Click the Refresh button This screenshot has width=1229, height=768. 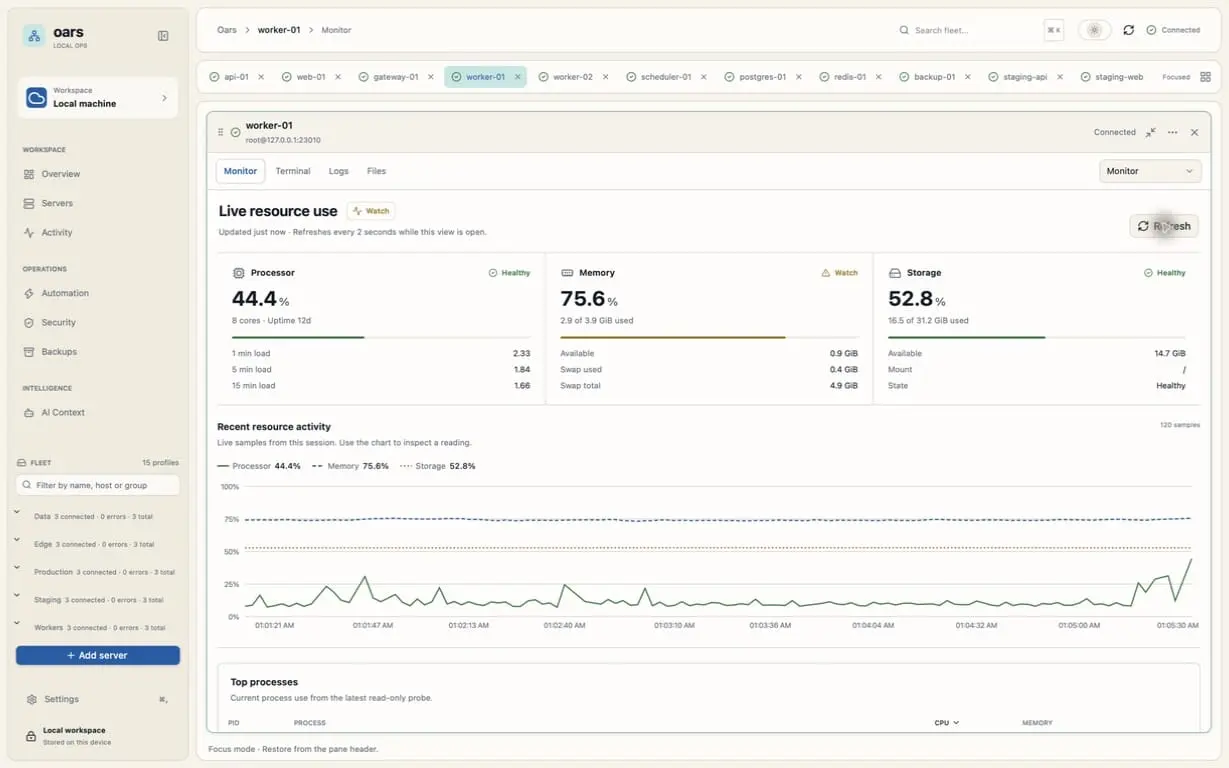click(1164, 226)
